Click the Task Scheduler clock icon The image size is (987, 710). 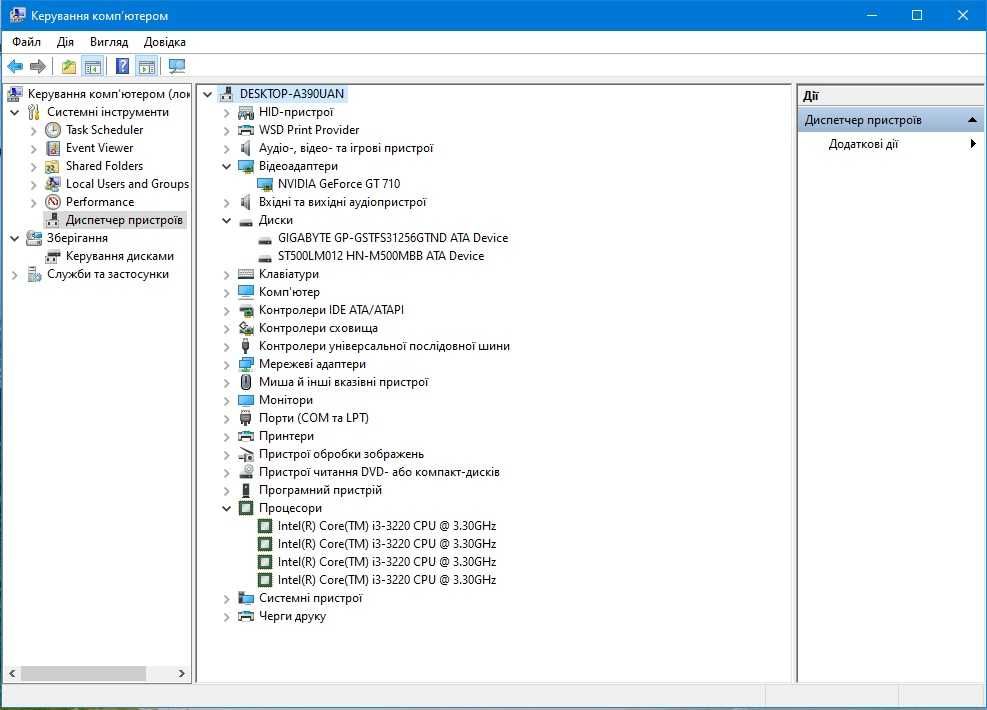click(53, 130)
